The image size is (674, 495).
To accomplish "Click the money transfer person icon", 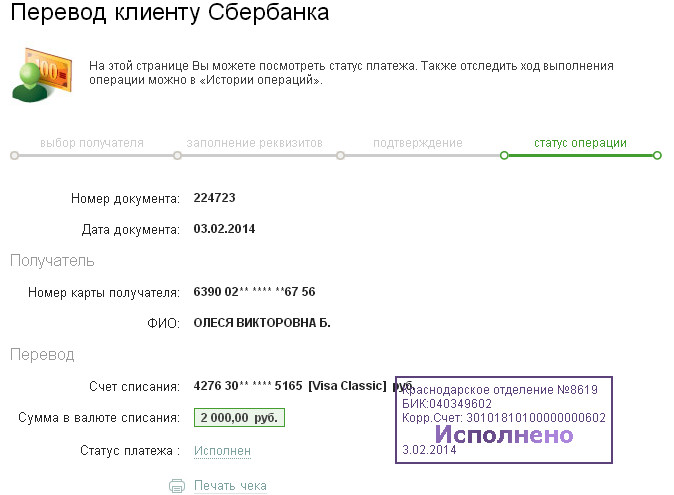I will tap(41, 75).
